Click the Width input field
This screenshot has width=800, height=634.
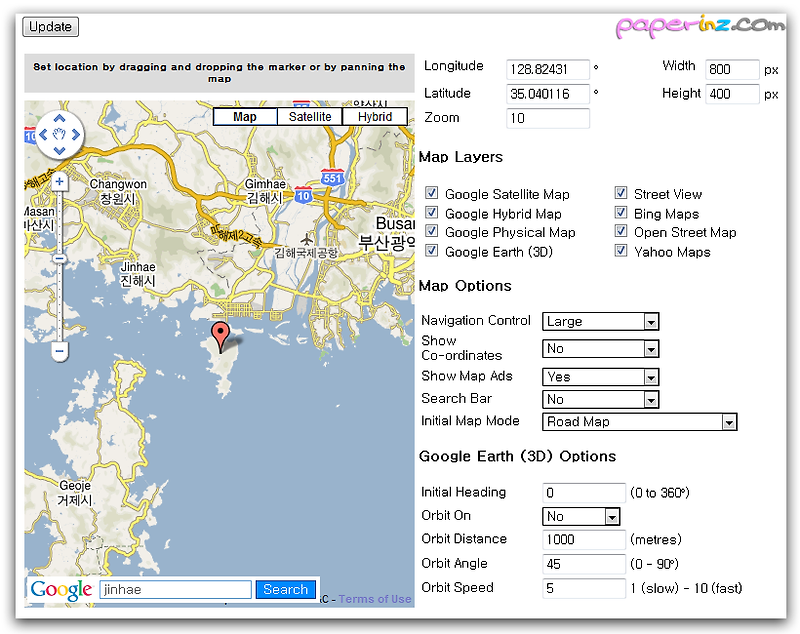tap(732, 69)
